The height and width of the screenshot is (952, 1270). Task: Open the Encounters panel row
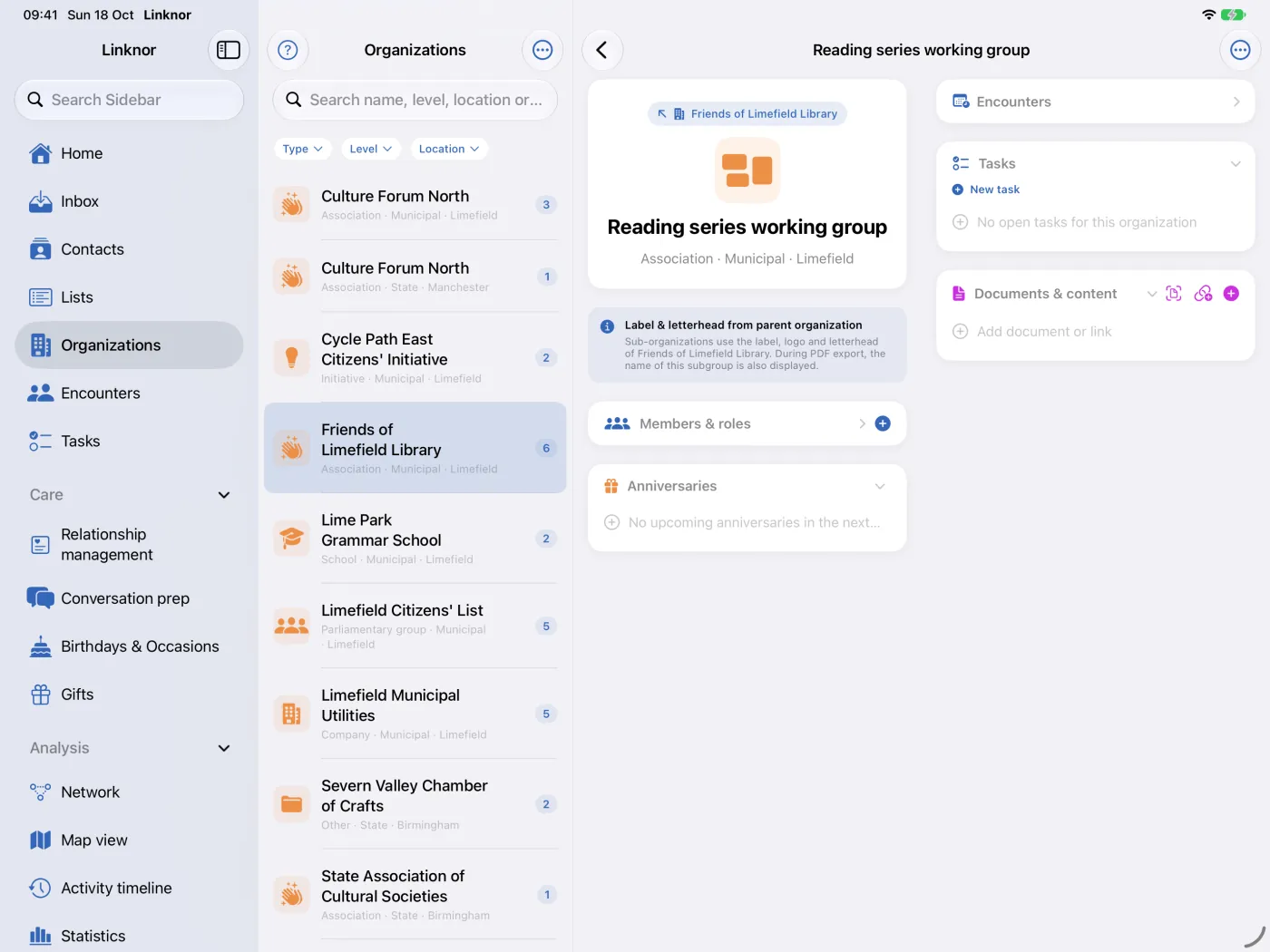pyautogui.click(x=1096, y=102)
